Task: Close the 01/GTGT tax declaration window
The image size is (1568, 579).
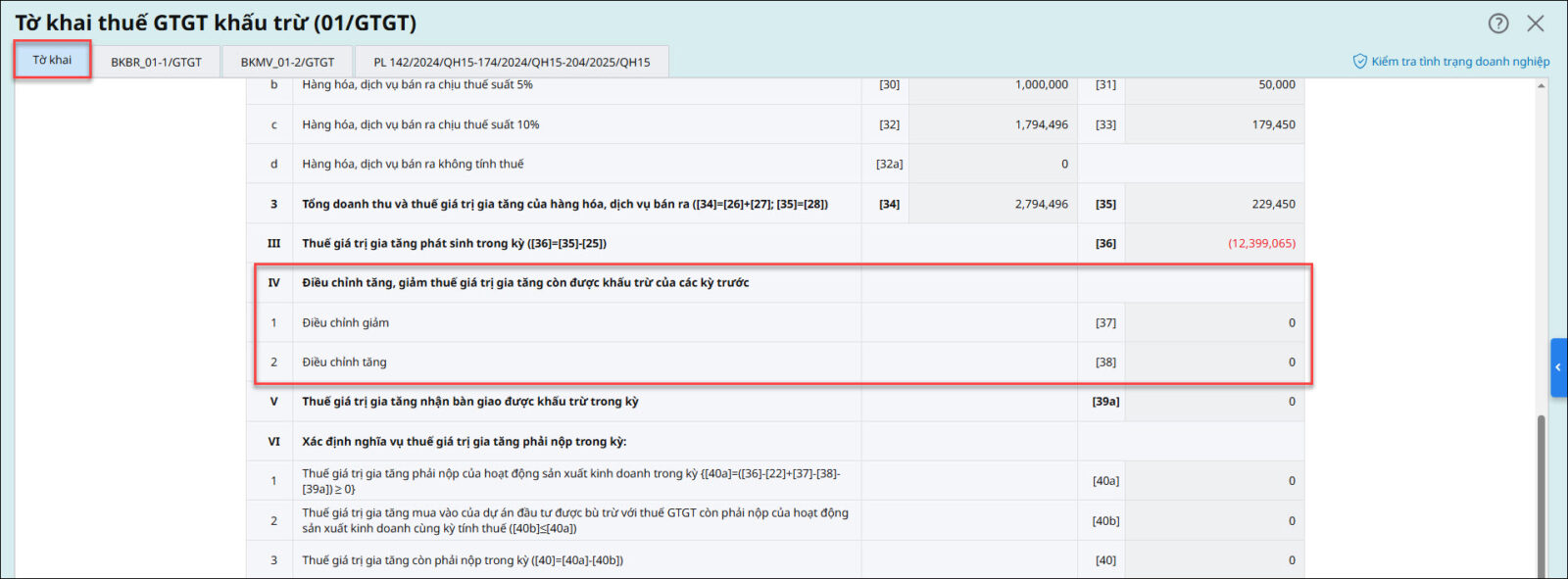Action: 1536,24
